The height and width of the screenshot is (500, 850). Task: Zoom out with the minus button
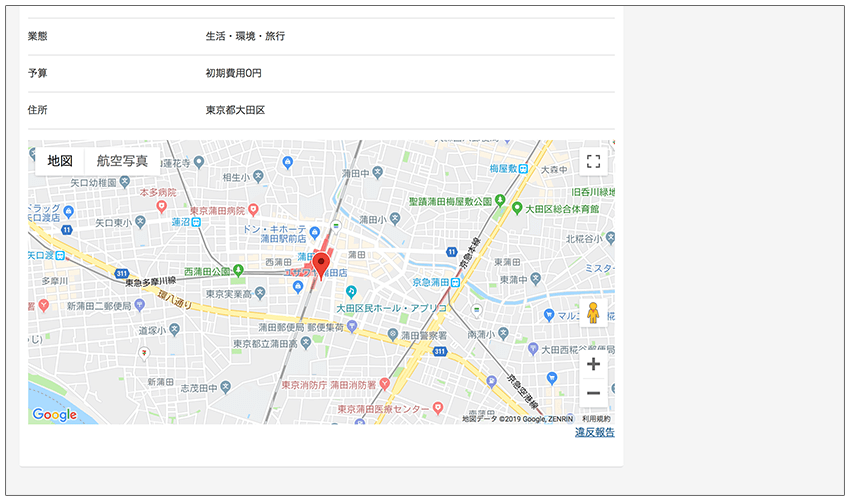point(593,393)
